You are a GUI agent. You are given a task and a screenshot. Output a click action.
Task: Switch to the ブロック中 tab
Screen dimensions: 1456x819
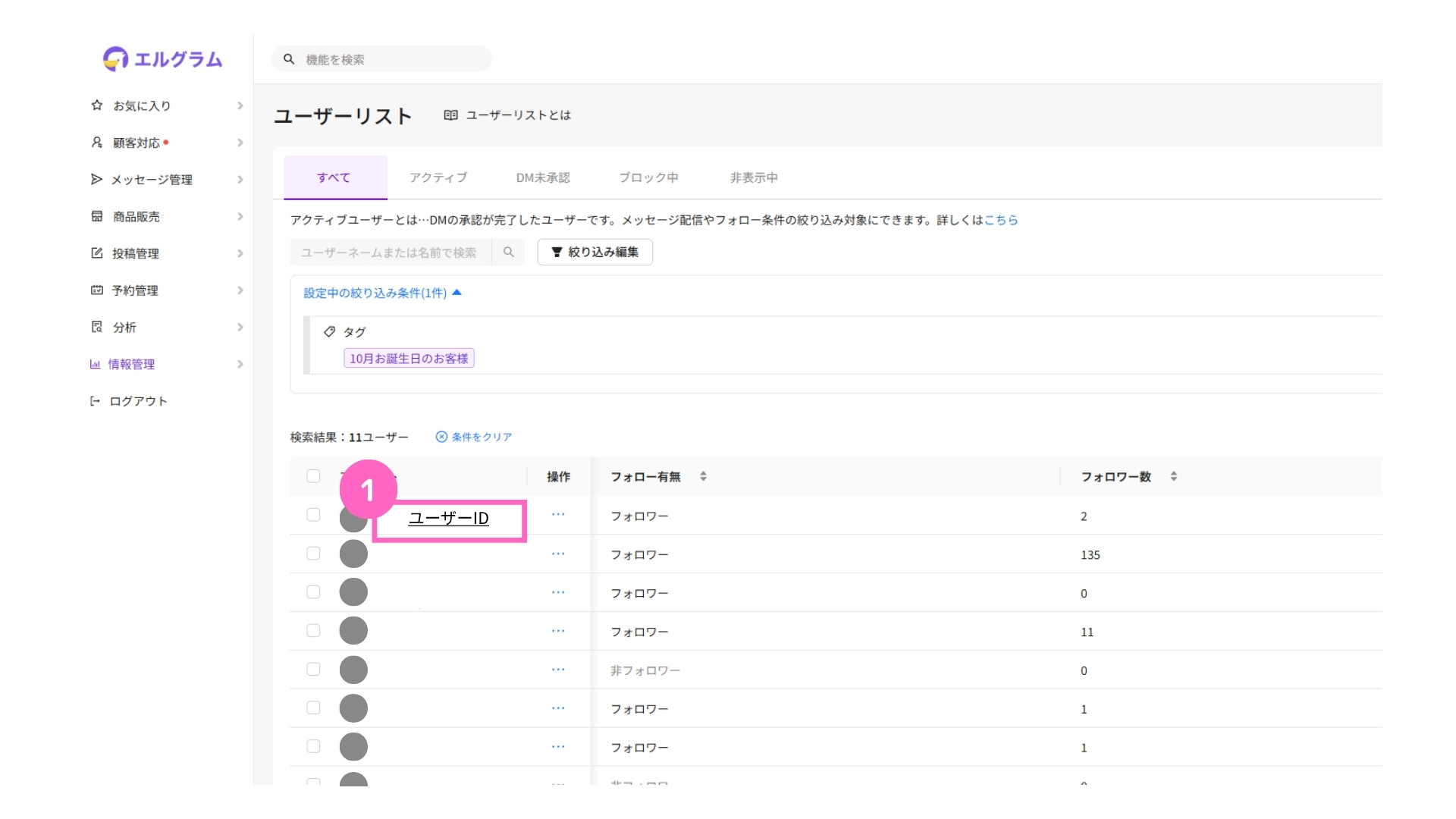648,177
